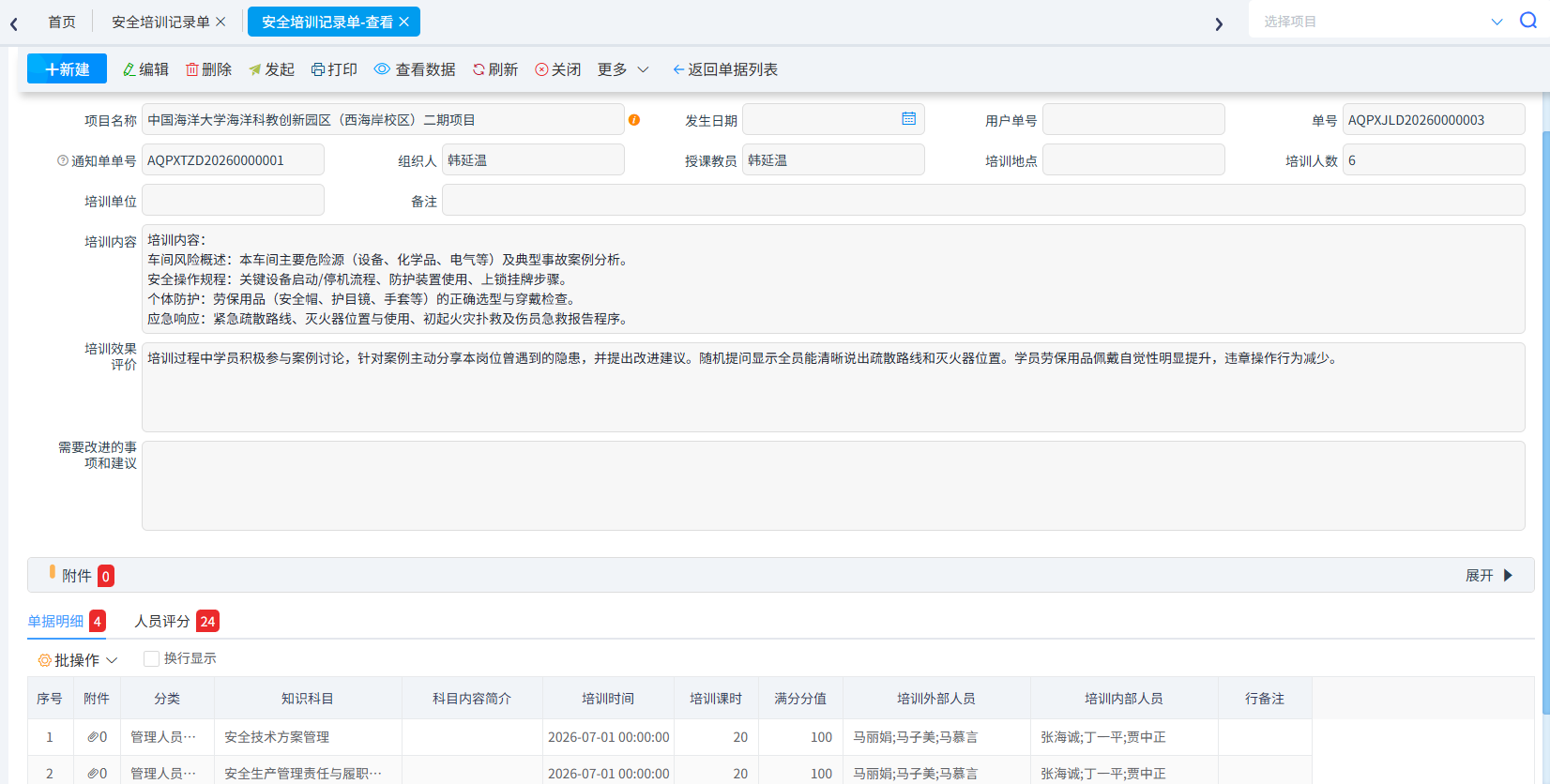Click the 培训地点 input field
The width and height of the screenshot is (1550, 784).
point(1133,159)
